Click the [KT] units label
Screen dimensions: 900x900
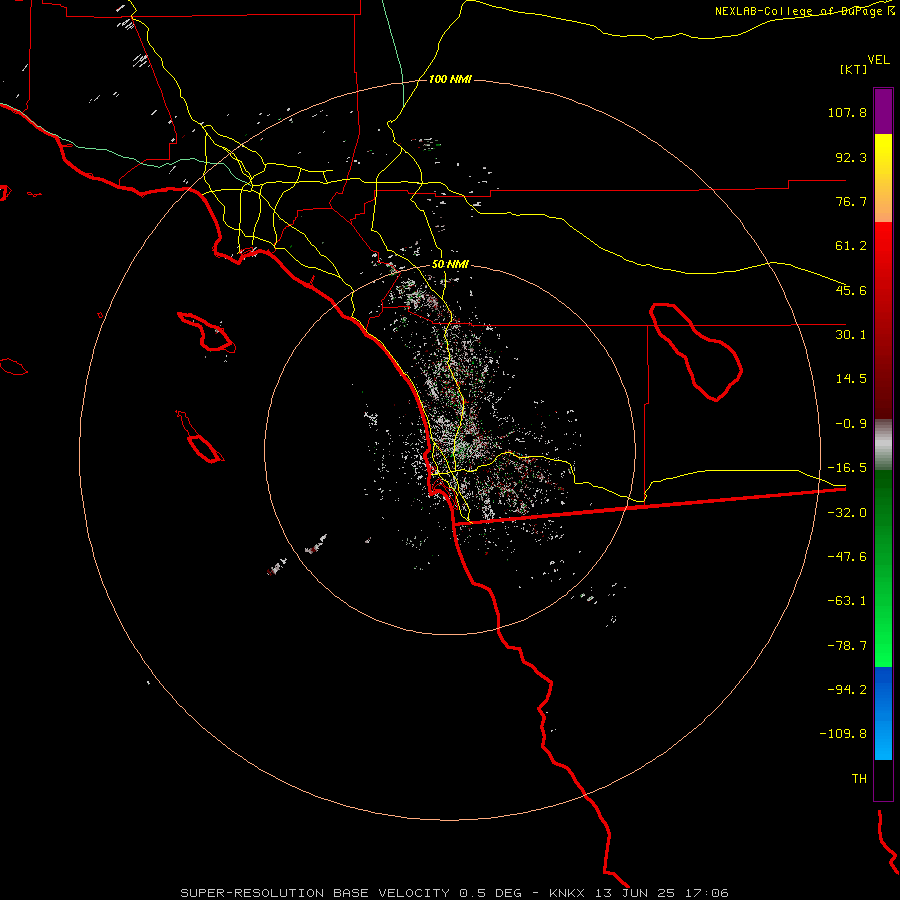(854, 69)
